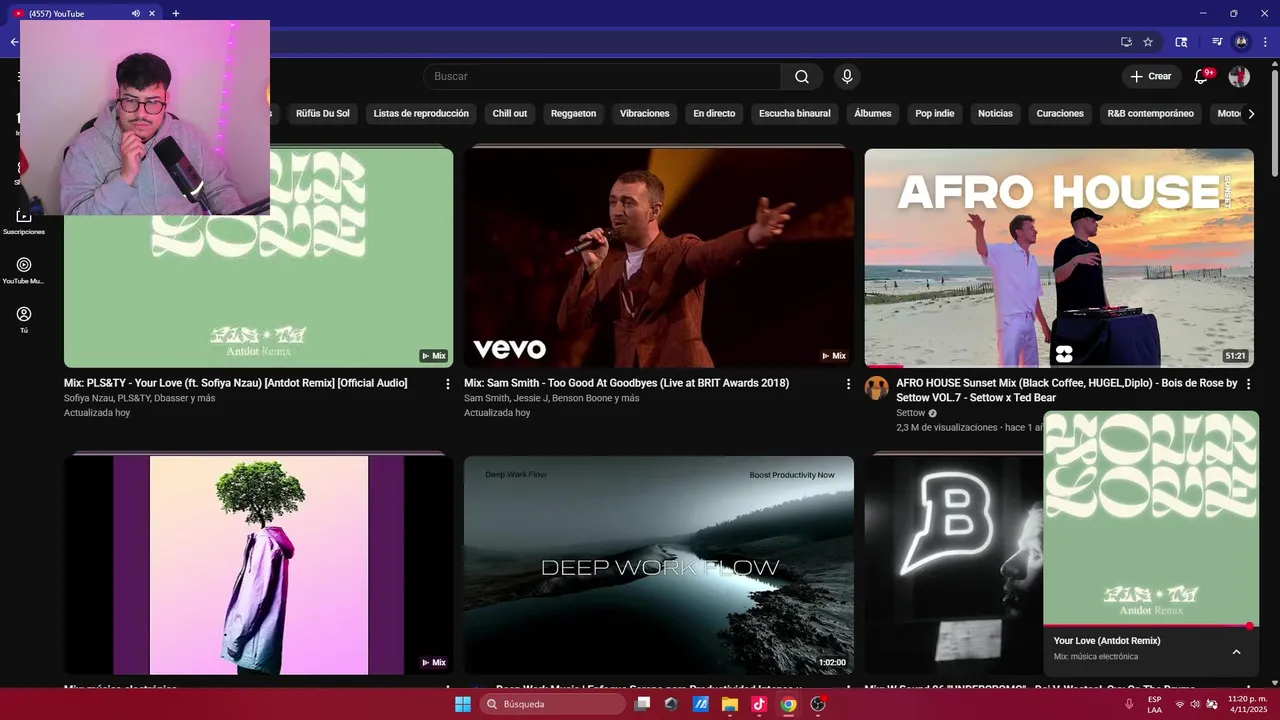
Task: Click the miniplayer Your Love video
Action: 1151,517
